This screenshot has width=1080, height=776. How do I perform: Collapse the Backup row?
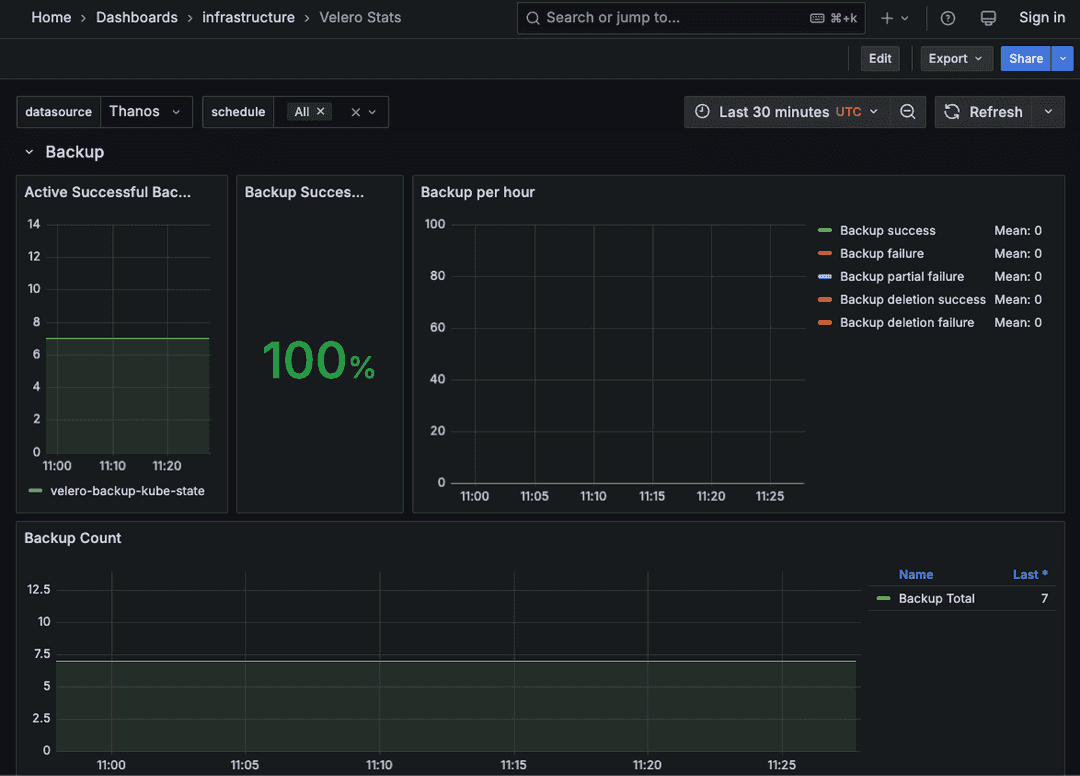pyautogui.click(x=29, y=152)
